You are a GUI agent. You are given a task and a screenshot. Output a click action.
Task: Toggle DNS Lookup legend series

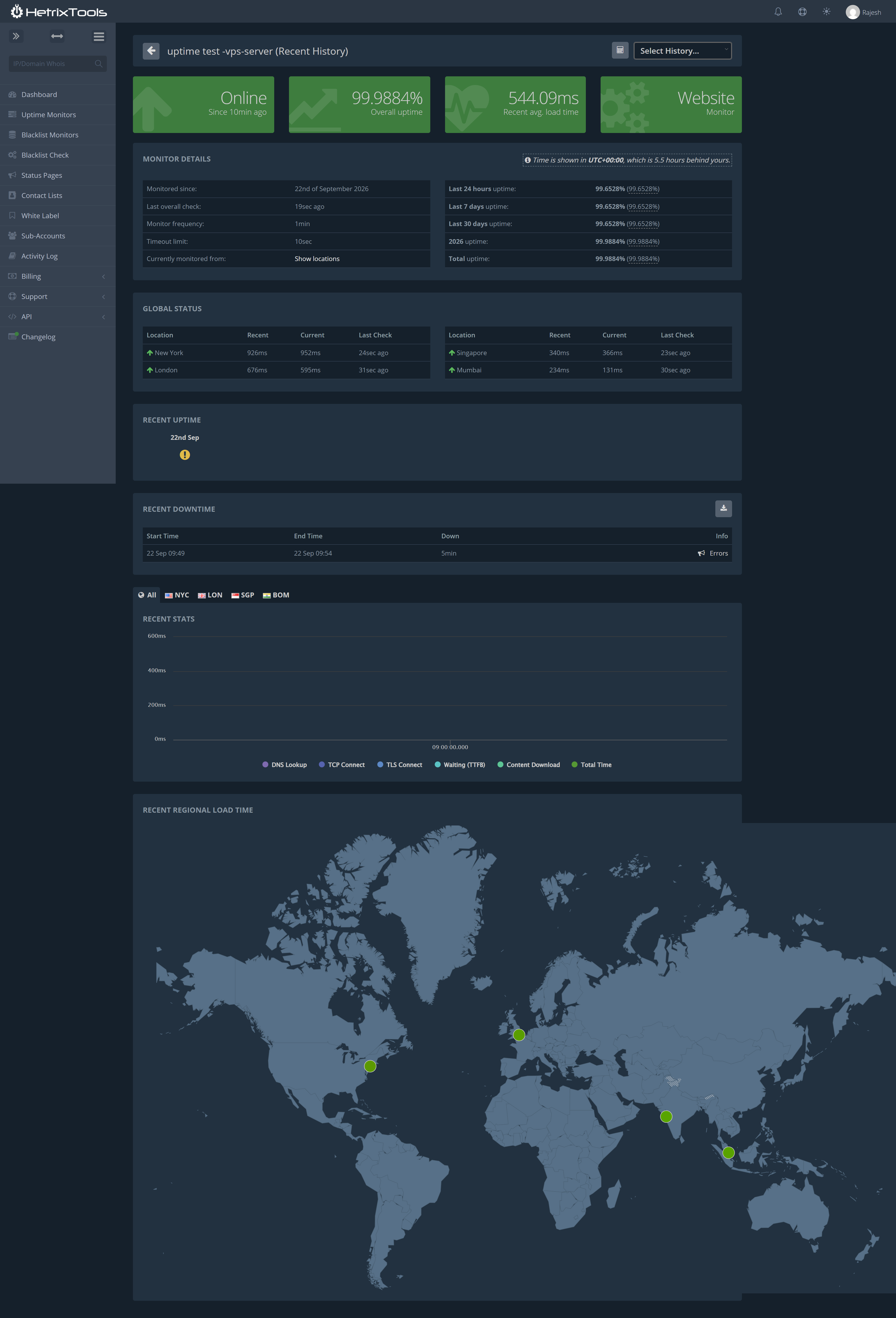tap(285, 765)
